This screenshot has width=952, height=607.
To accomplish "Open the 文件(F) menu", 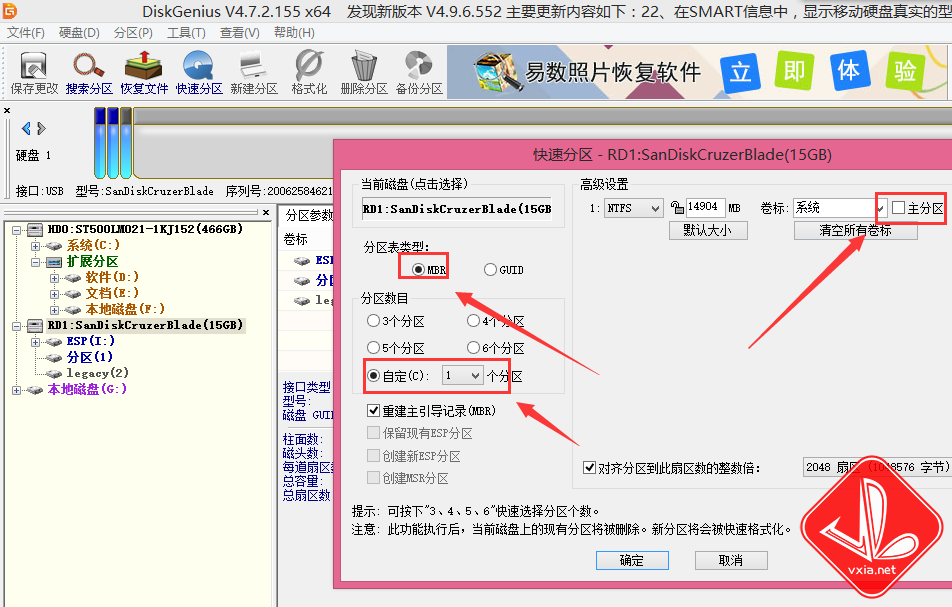I will (x=26, y=33).
